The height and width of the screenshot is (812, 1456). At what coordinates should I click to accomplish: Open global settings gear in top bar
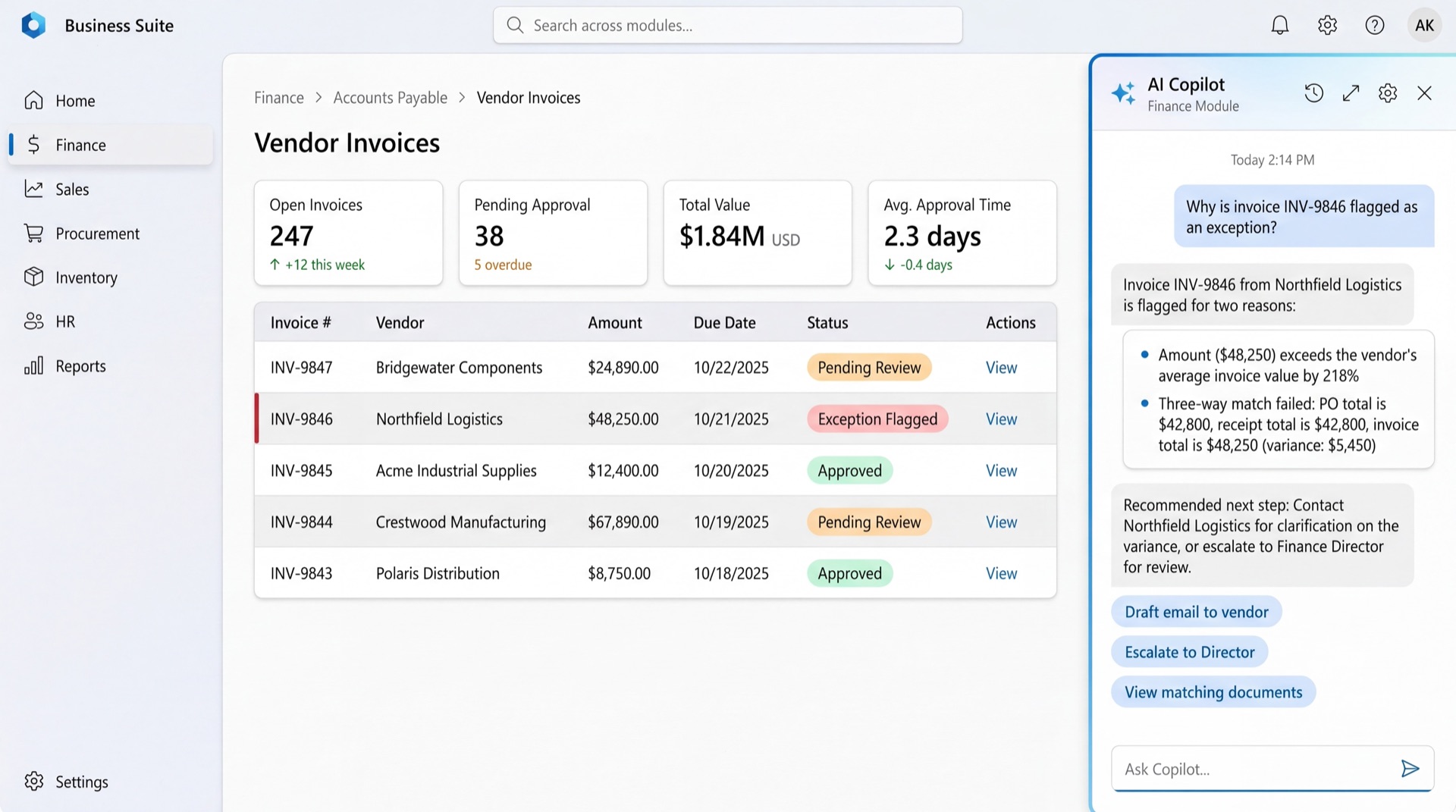1327,25
